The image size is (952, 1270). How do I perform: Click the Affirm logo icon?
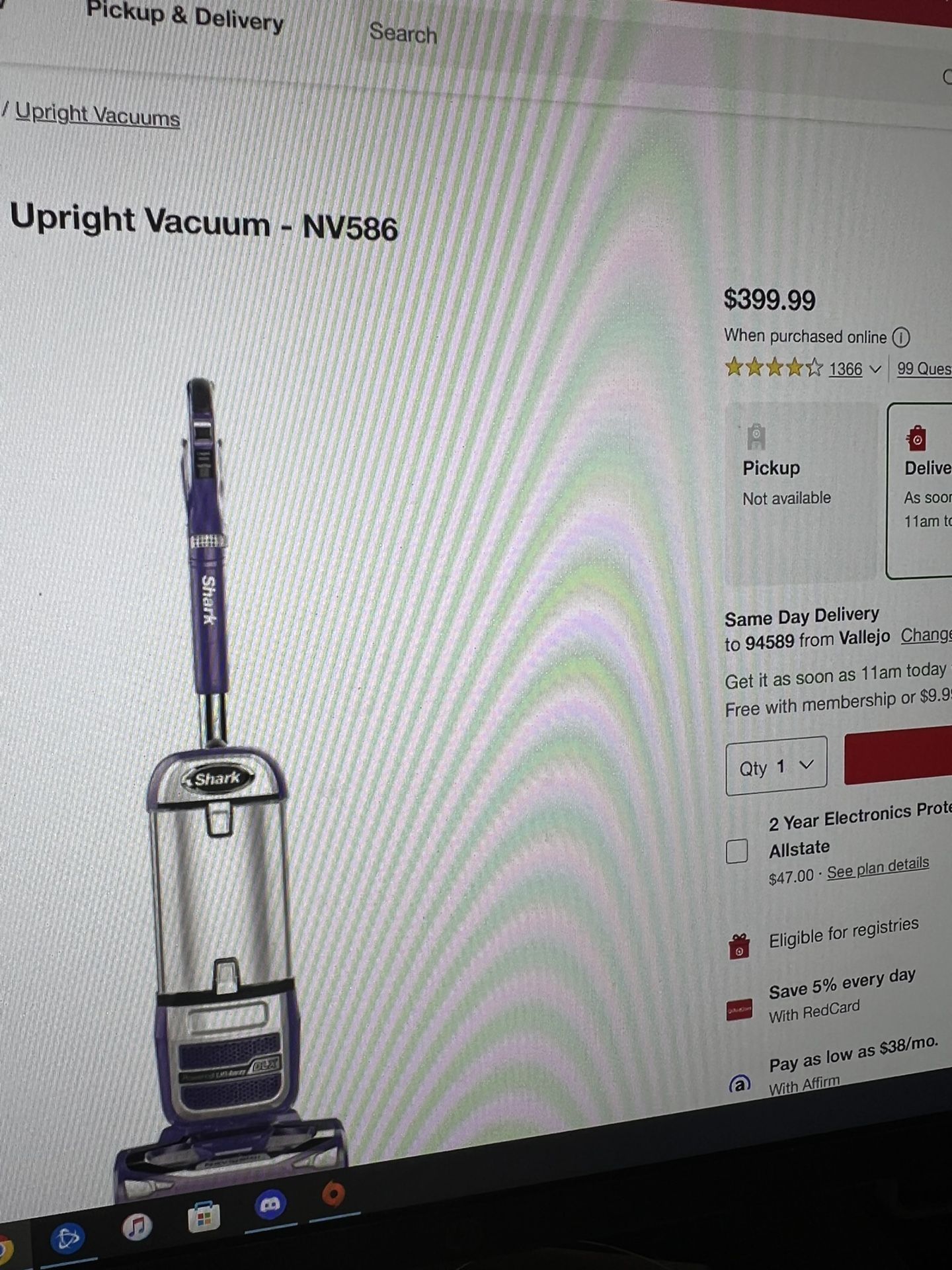pyautogui.click(x=739, y=1084)
